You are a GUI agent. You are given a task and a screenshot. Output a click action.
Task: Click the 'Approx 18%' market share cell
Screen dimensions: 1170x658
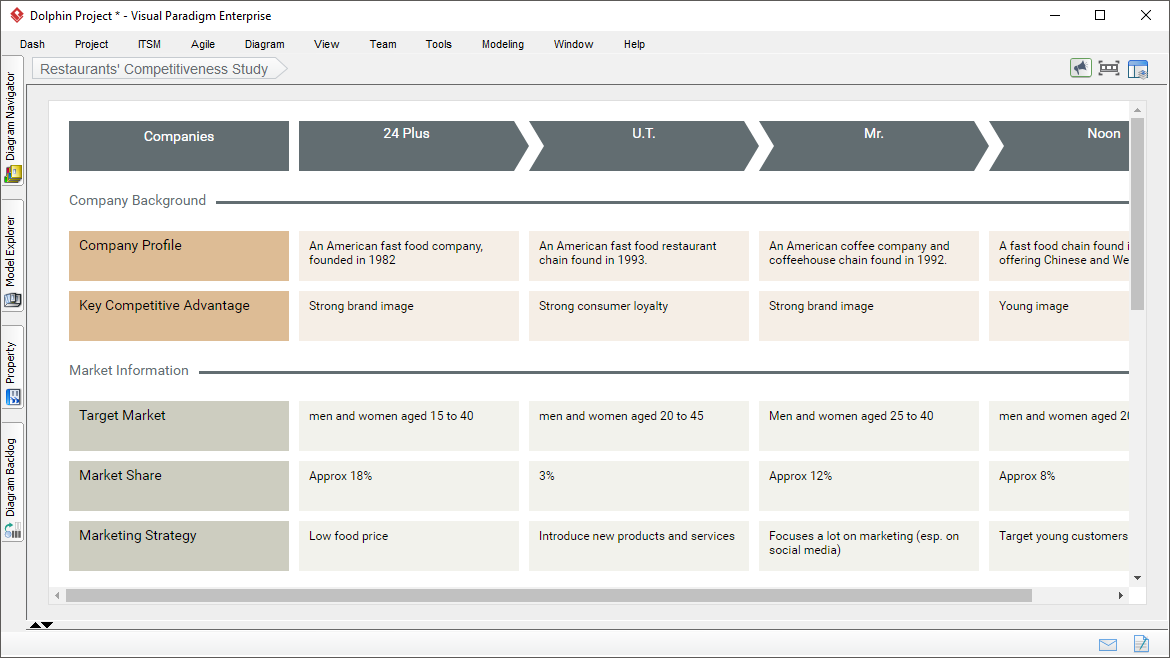(x=409, y=486)
